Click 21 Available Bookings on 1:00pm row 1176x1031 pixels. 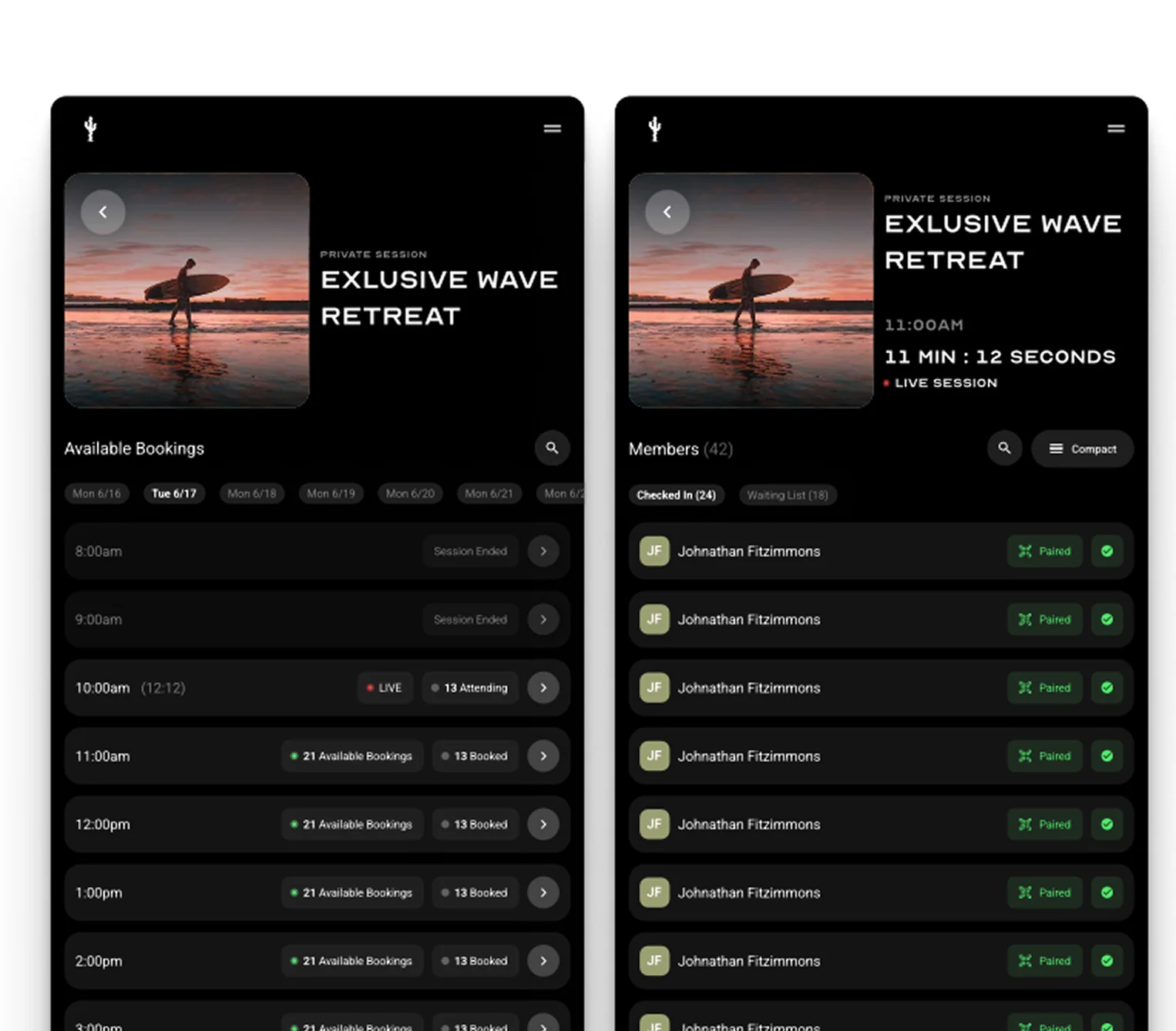pyautogui.click(x=352, y=892)
